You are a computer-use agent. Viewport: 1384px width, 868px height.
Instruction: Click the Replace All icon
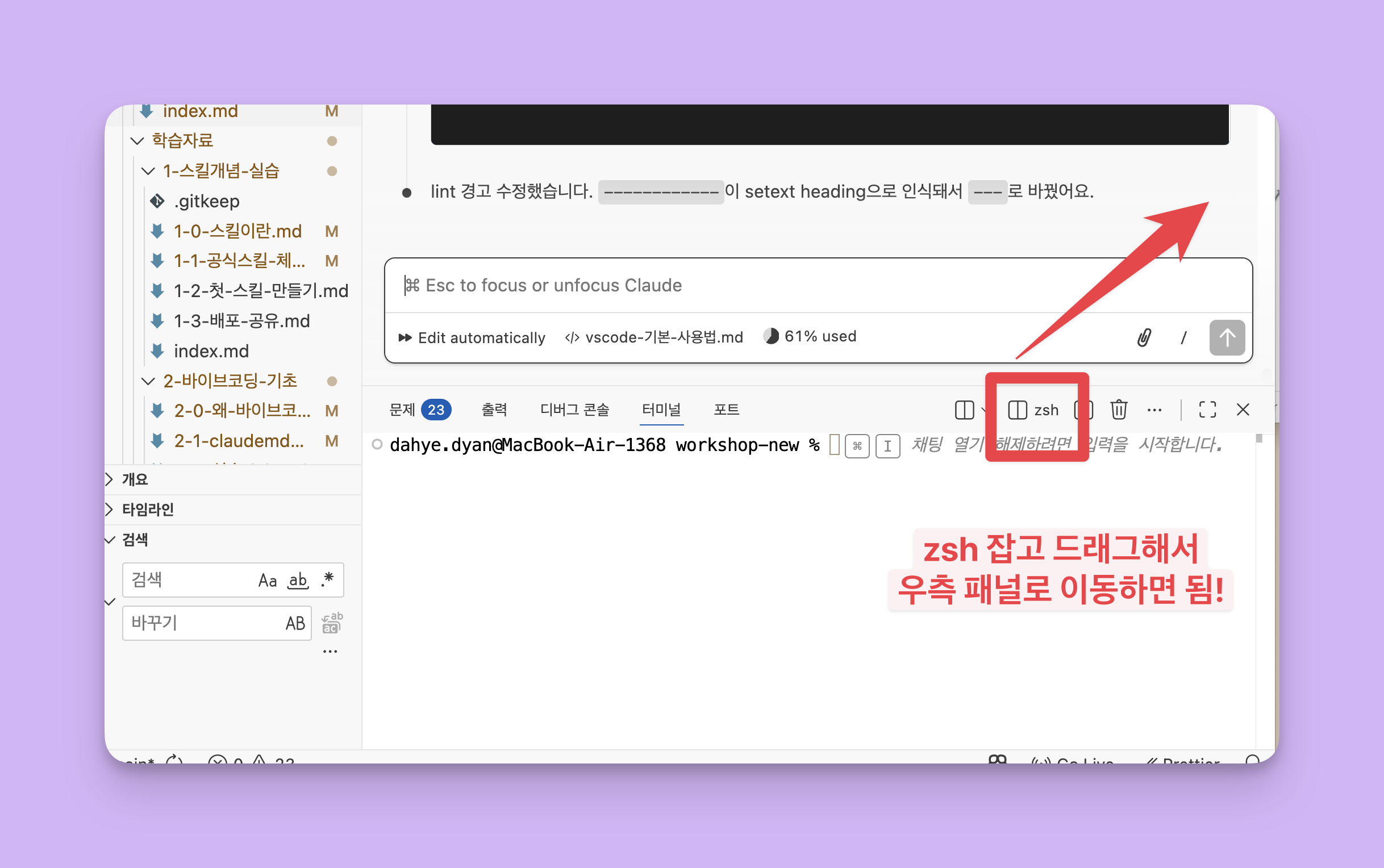[x=331, y=623]
